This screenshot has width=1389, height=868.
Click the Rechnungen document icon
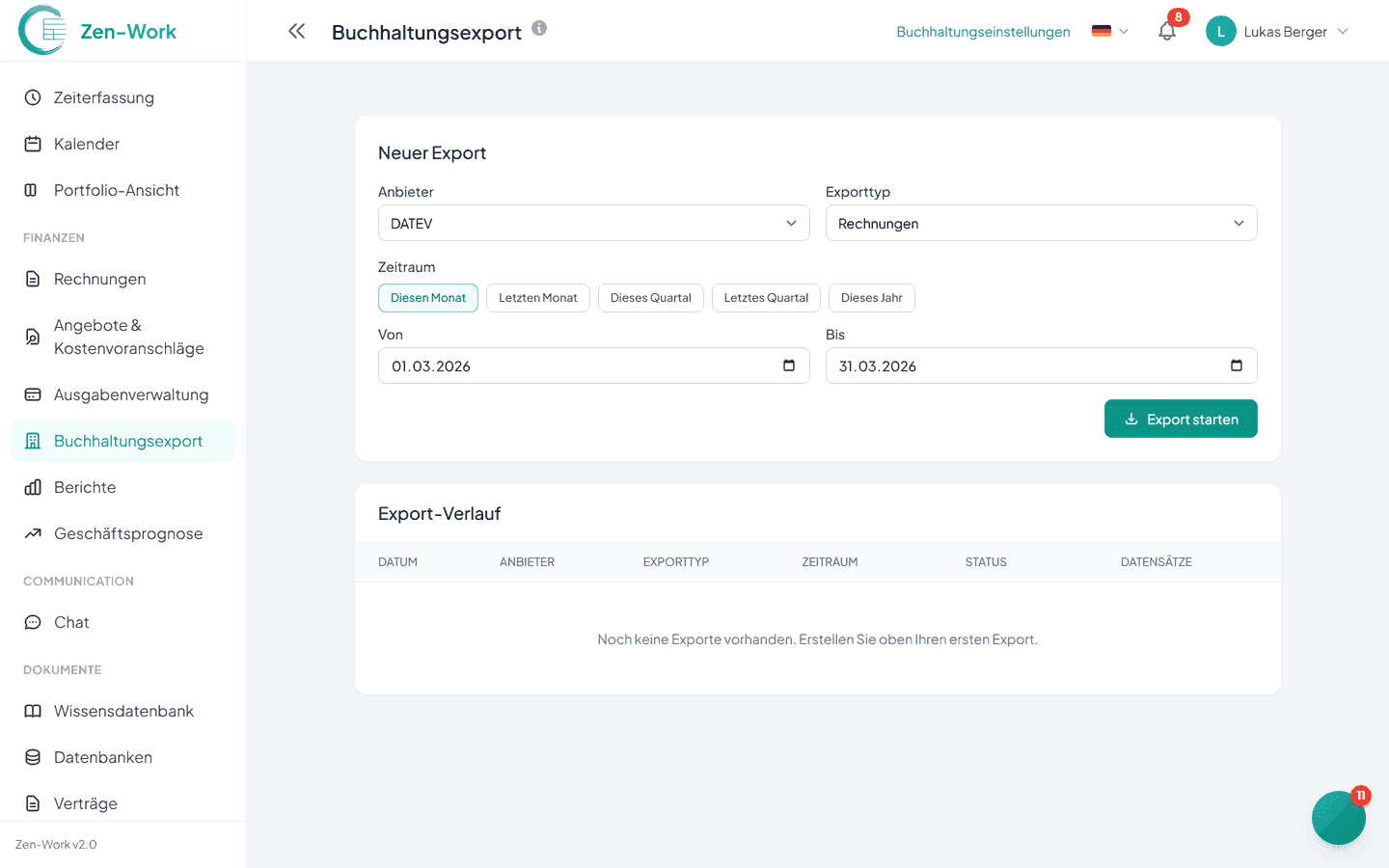[33, 279]
